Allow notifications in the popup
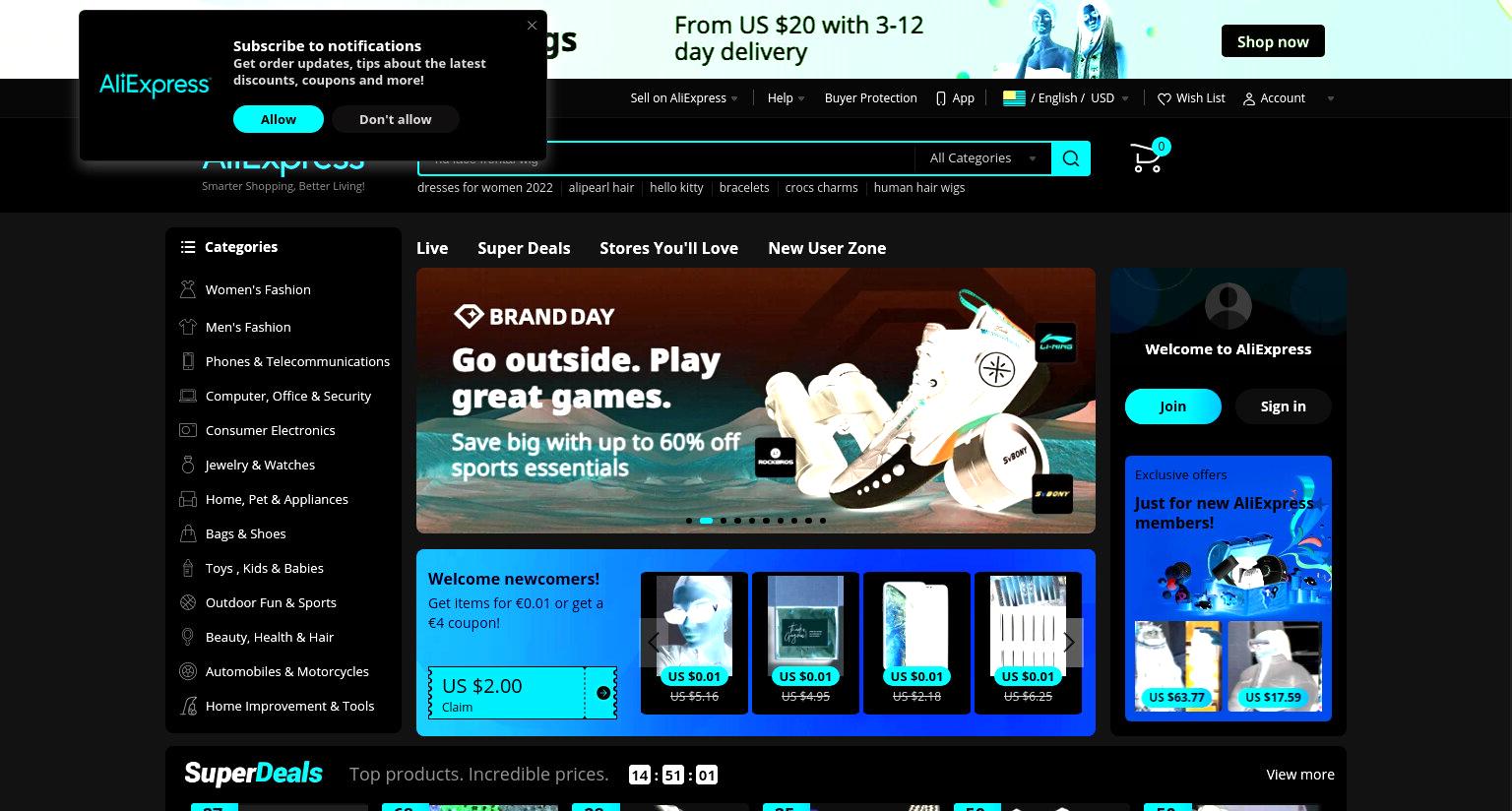 (279, 119)
